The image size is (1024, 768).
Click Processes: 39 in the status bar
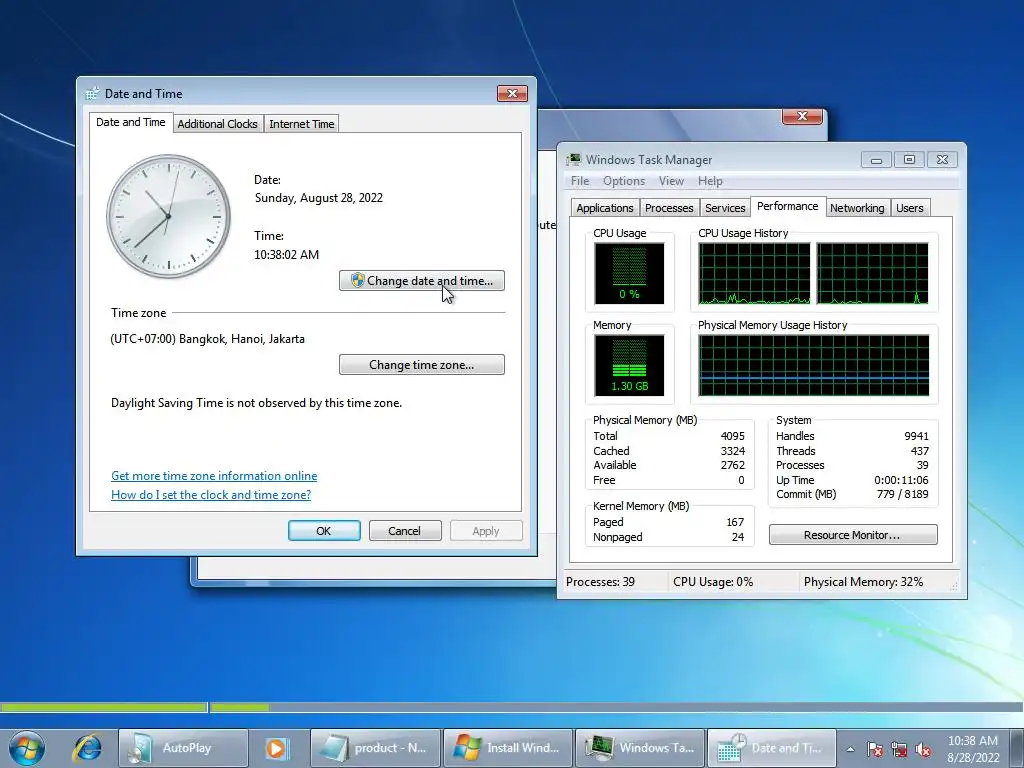click(600, 582)
